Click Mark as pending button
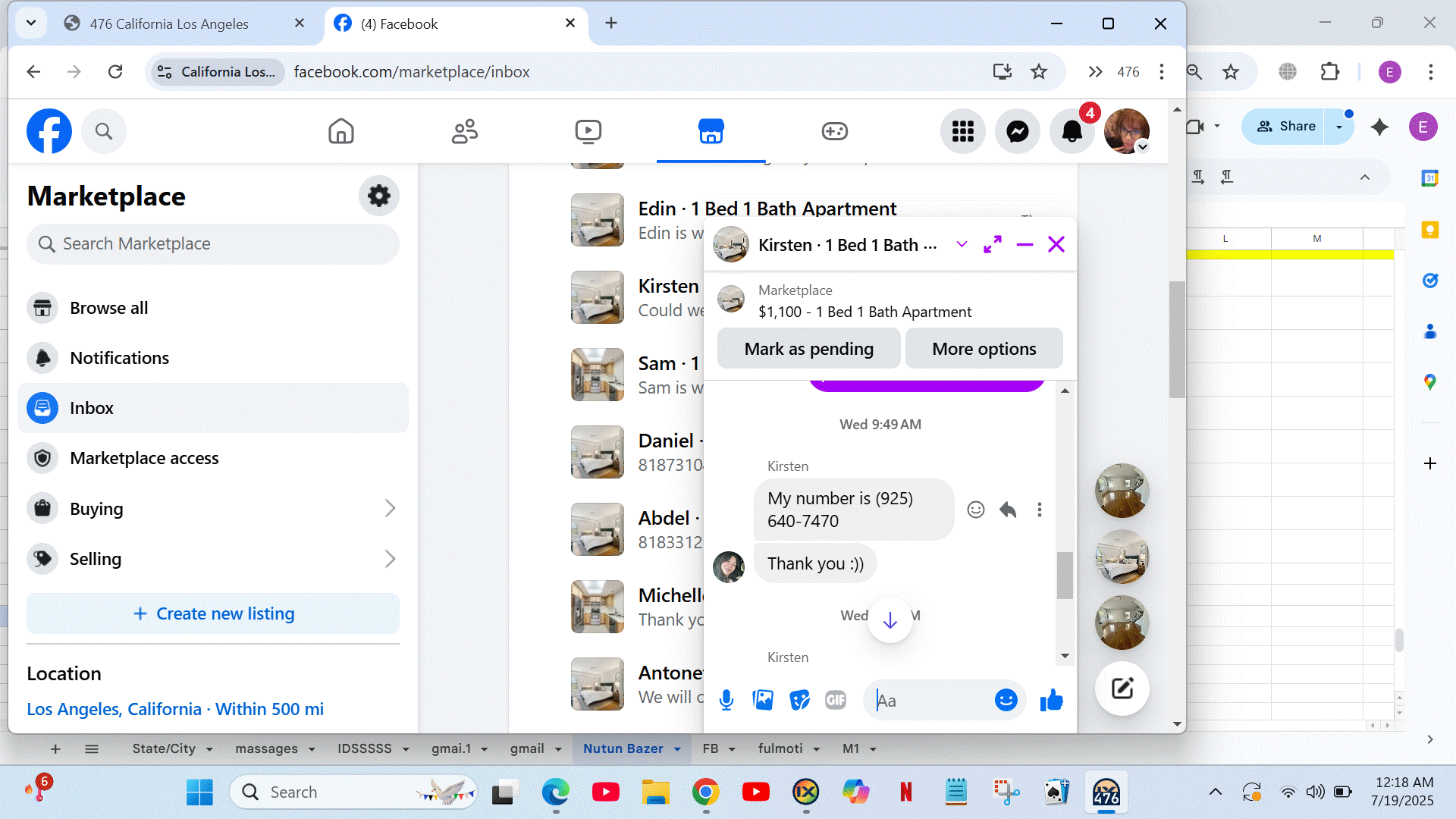Viewport: 1456px width, 819px height. (808, 349)
